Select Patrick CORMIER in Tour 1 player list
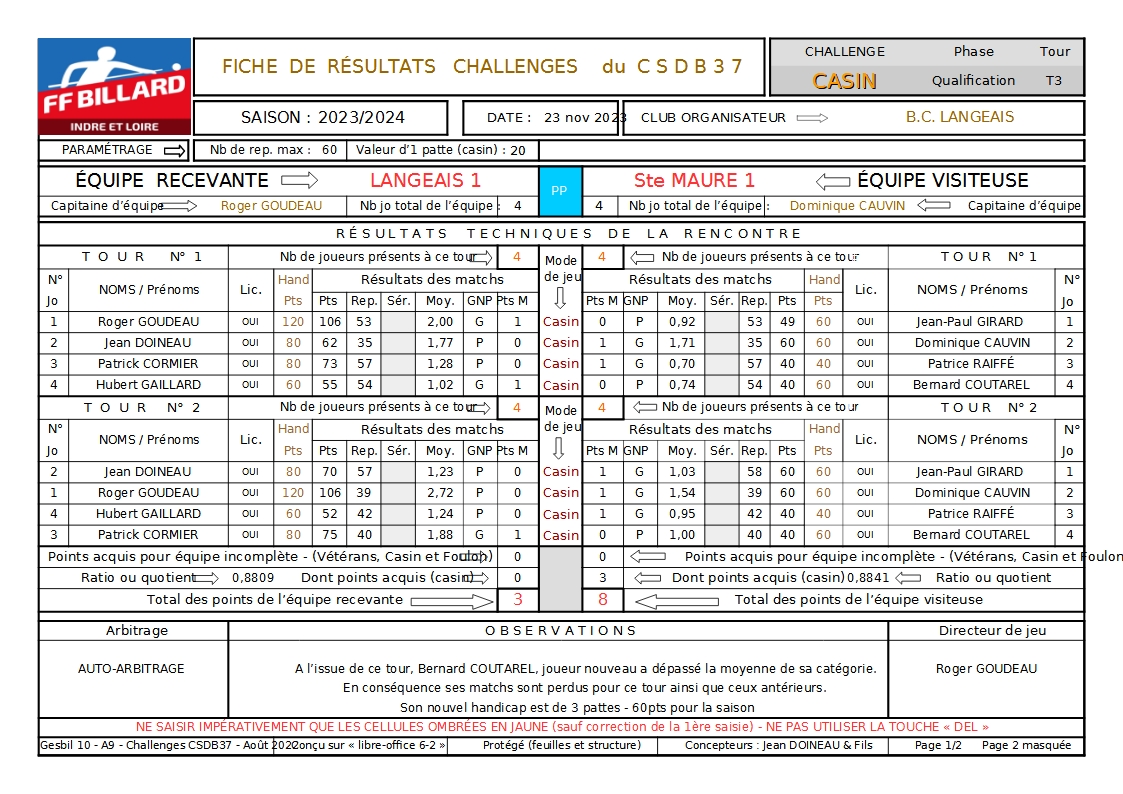This screenshot has height=794, width=1123. [x=148, y=364]
